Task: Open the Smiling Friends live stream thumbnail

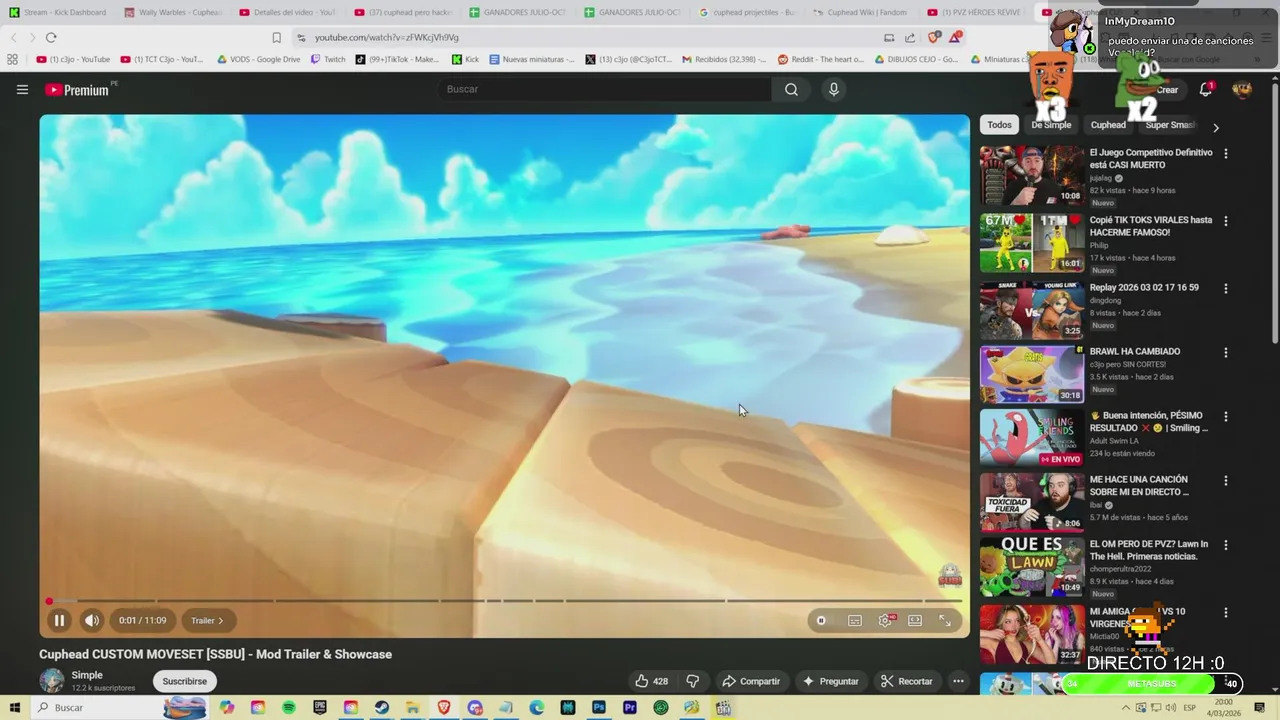Action: tap(1032, 438)
